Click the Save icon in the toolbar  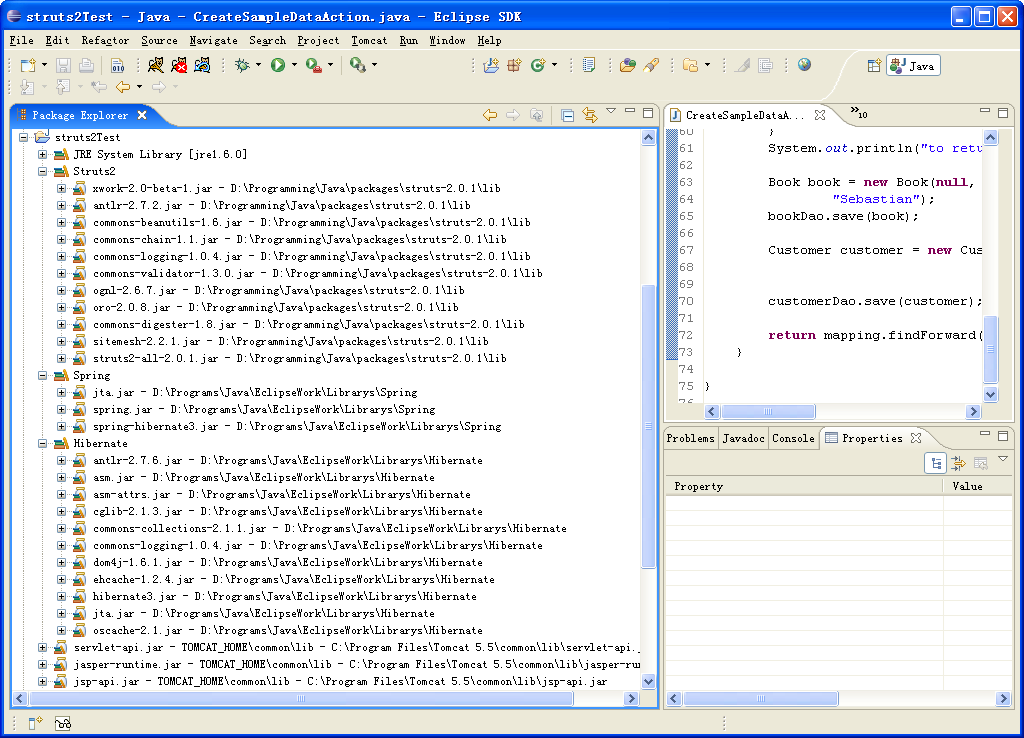(63, 65)
